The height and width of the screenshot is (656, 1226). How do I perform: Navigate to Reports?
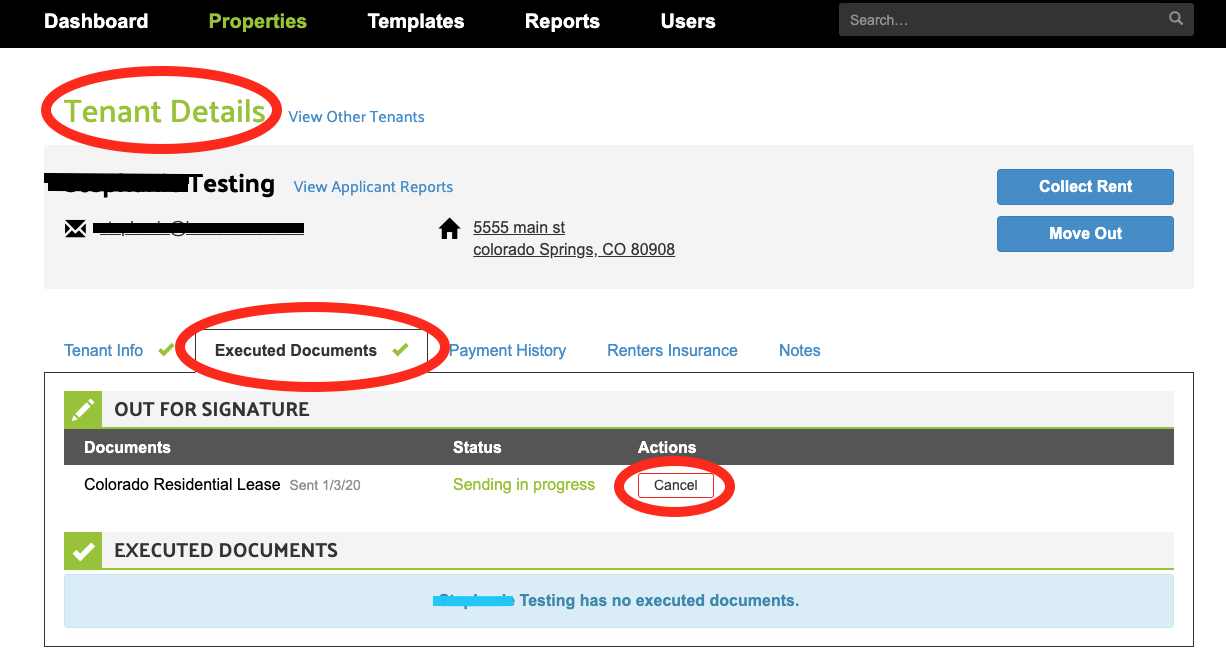[x=562, y=21]
